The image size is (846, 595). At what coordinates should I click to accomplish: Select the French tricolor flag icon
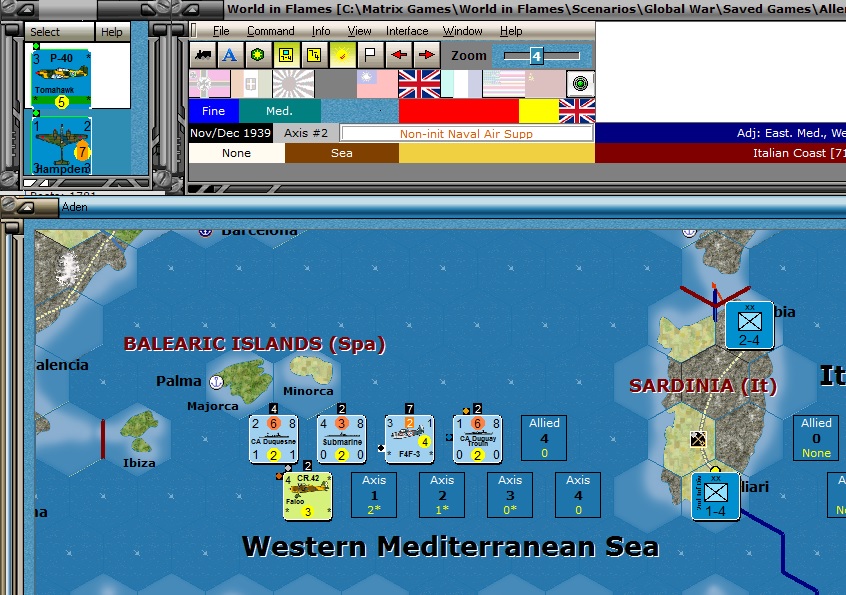461,84
